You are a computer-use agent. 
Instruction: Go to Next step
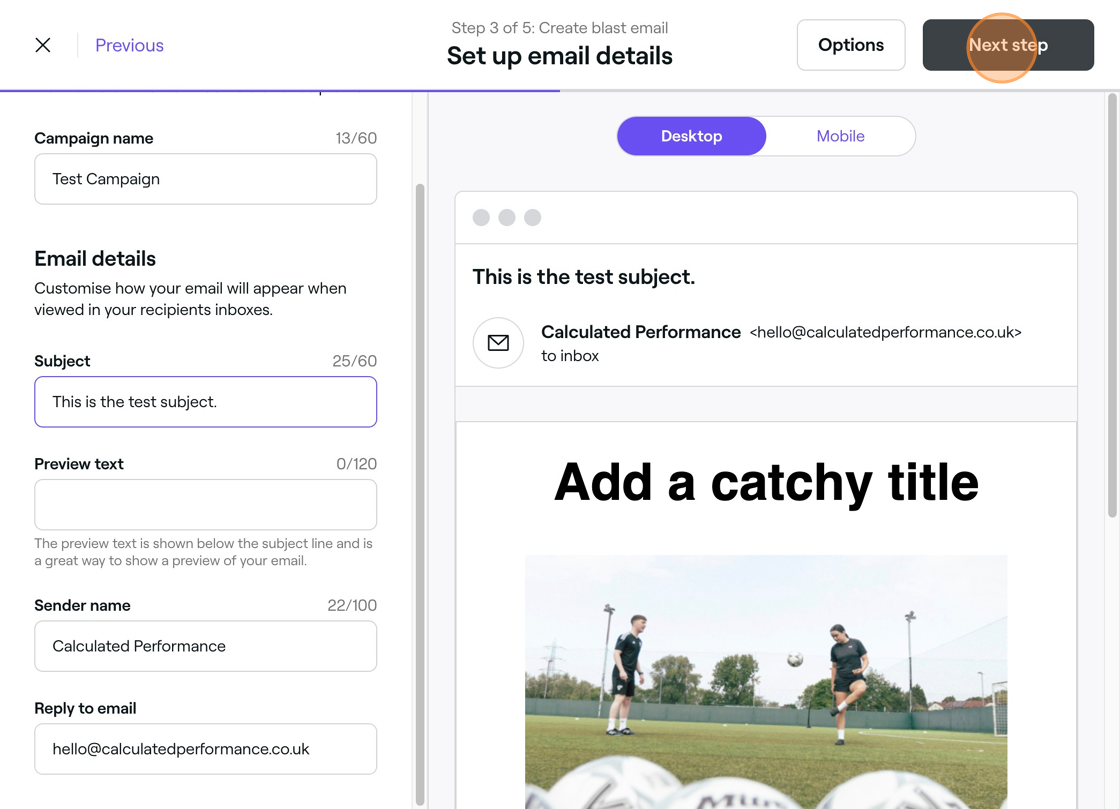1008,45
